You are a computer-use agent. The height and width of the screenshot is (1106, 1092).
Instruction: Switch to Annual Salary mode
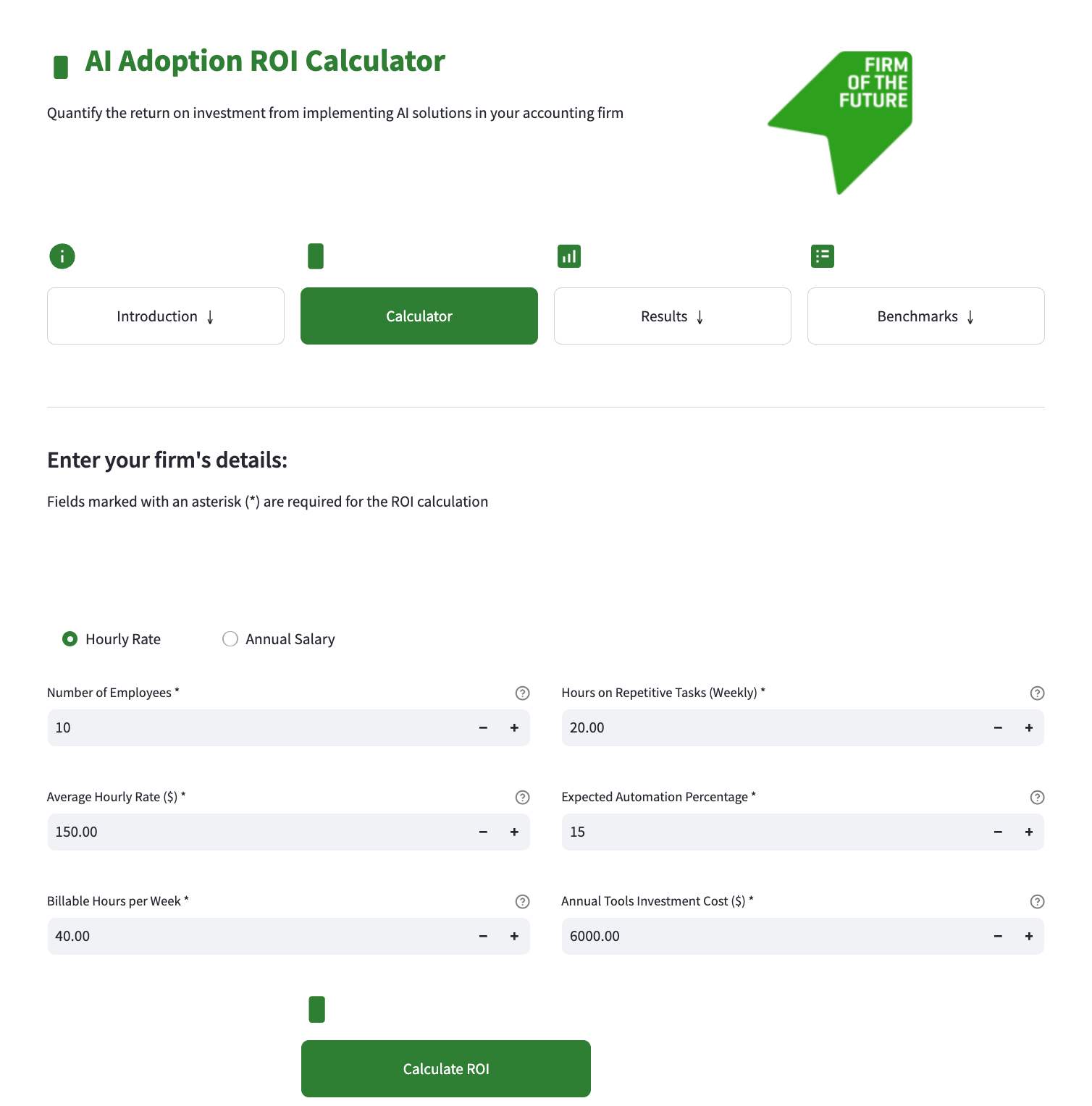230,638
